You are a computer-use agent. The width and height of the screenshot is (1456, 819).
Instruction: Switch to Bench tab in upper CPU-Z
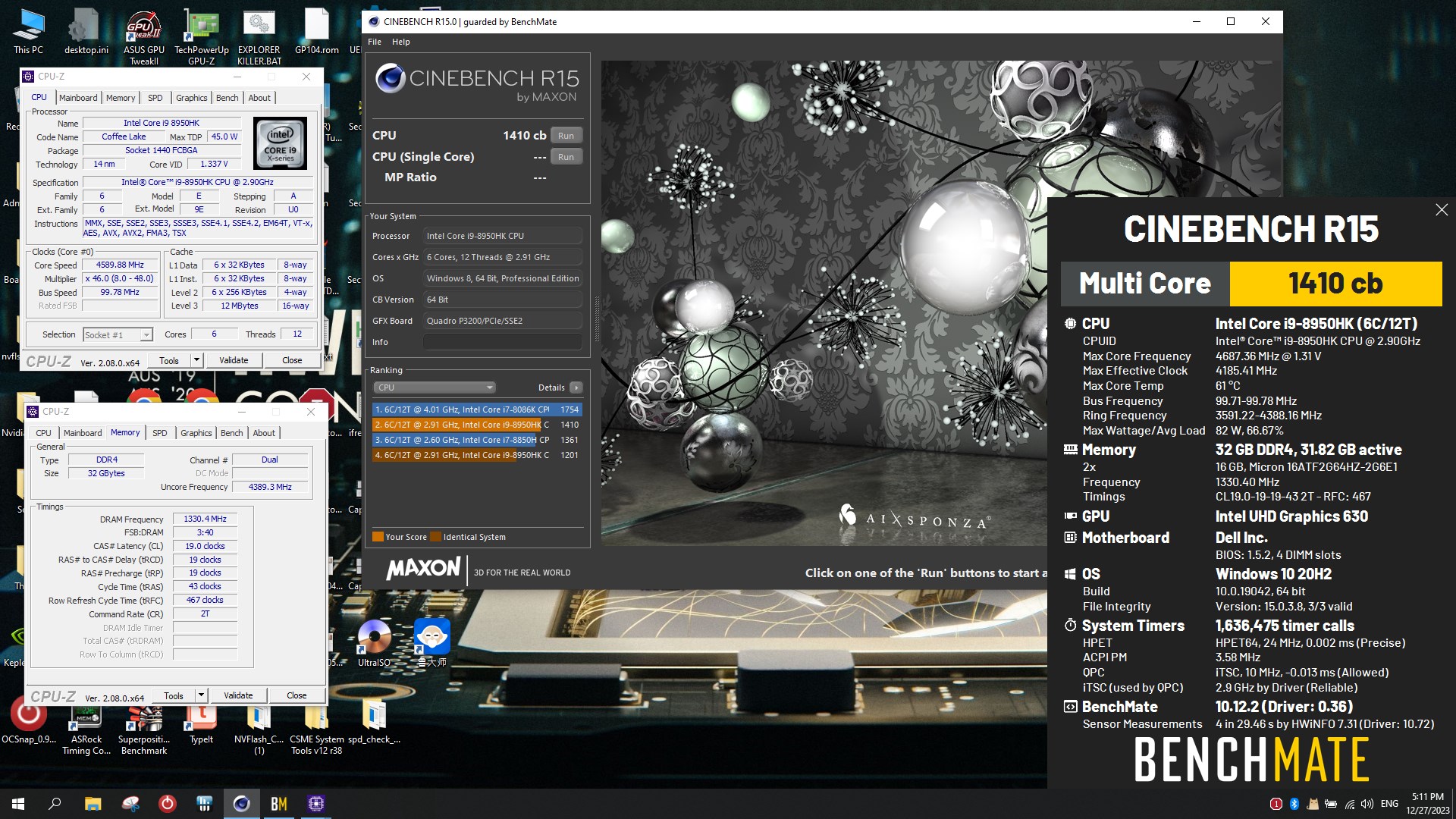[x=227, y=98]
